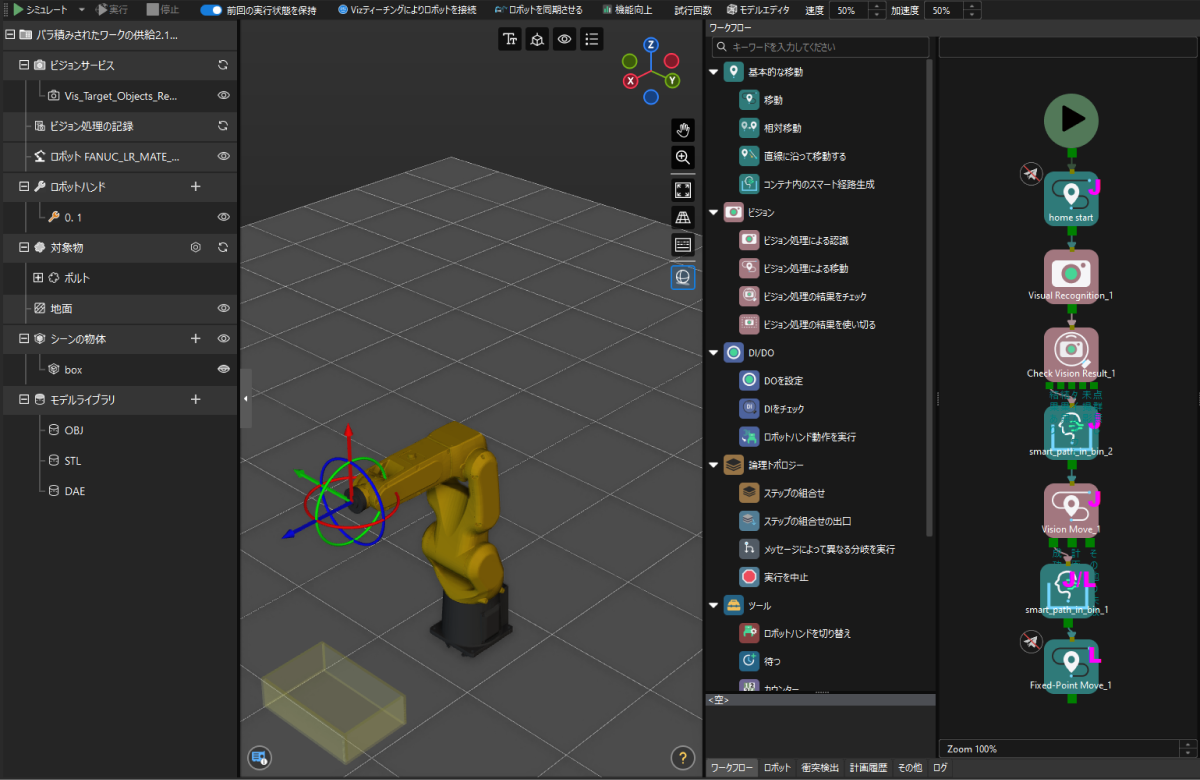Refresh the ビジョンサービス entry
Viewport: 1200px width, 780px height.
tap(224, 65)
